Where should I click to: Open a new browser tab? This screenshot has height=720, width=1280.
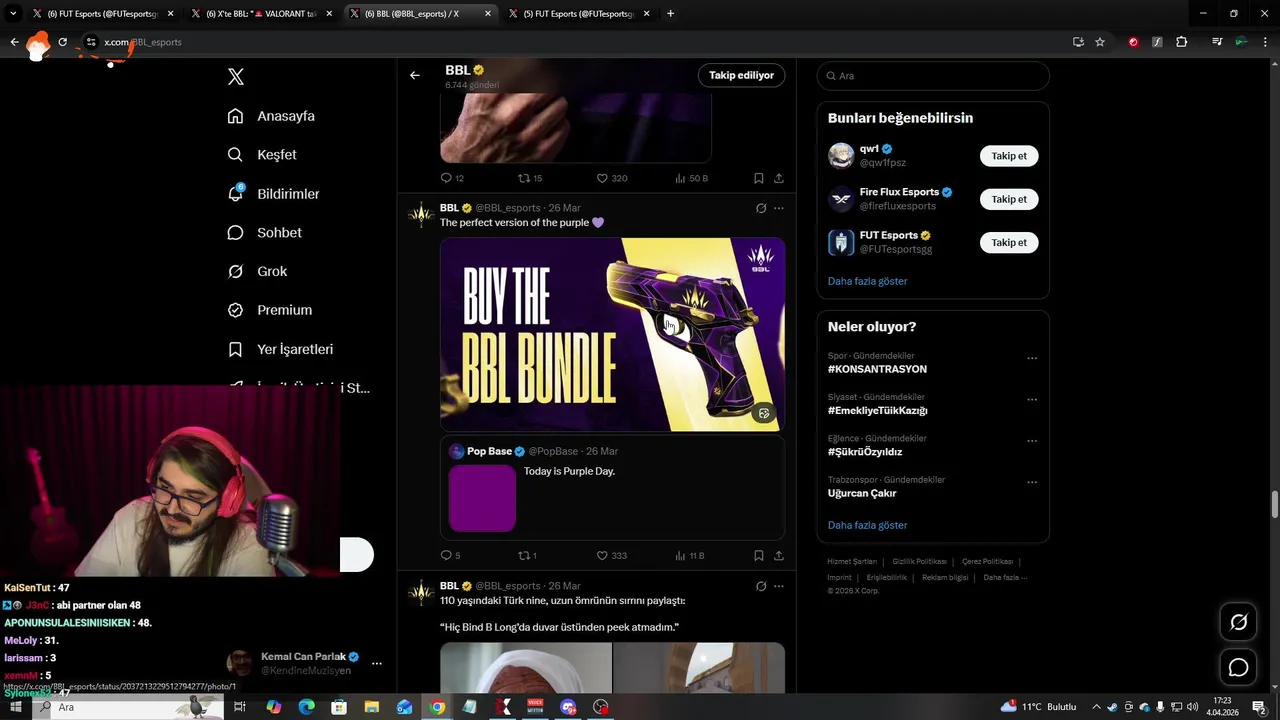pyautogui.click(x=670, y=14)
